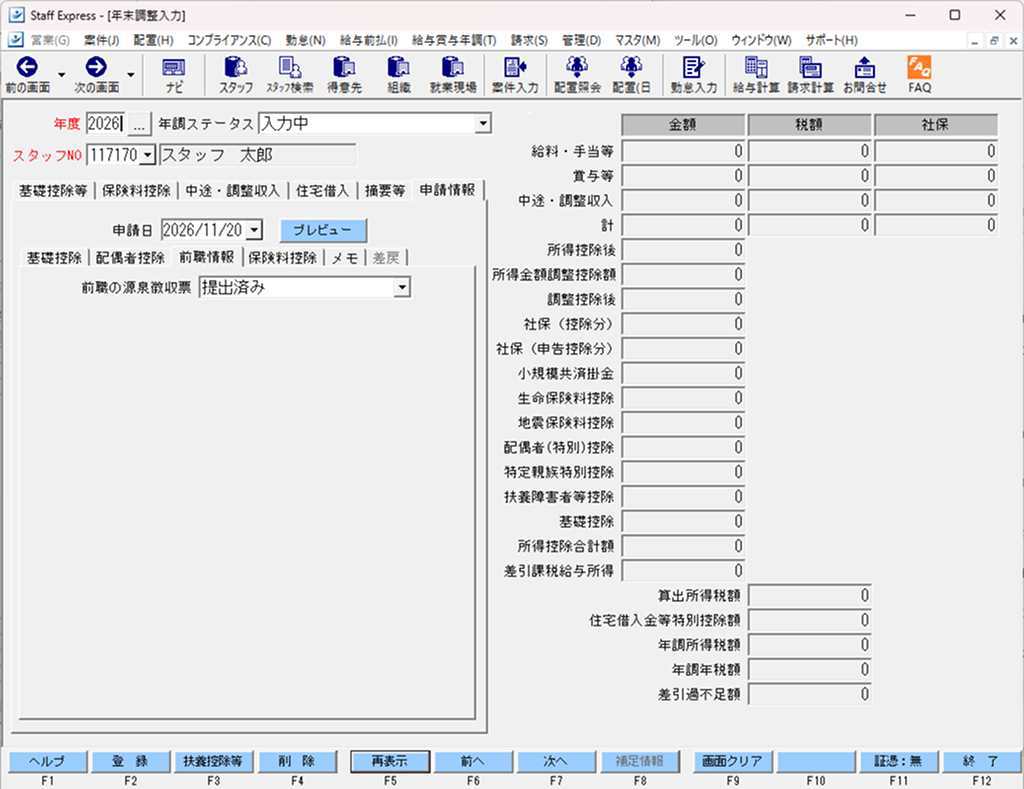This screenshot has height=789, width=1024.
Task: Open the 配置(日 toolbar icon
Action: pyautogui.click(x=632, y=74)
